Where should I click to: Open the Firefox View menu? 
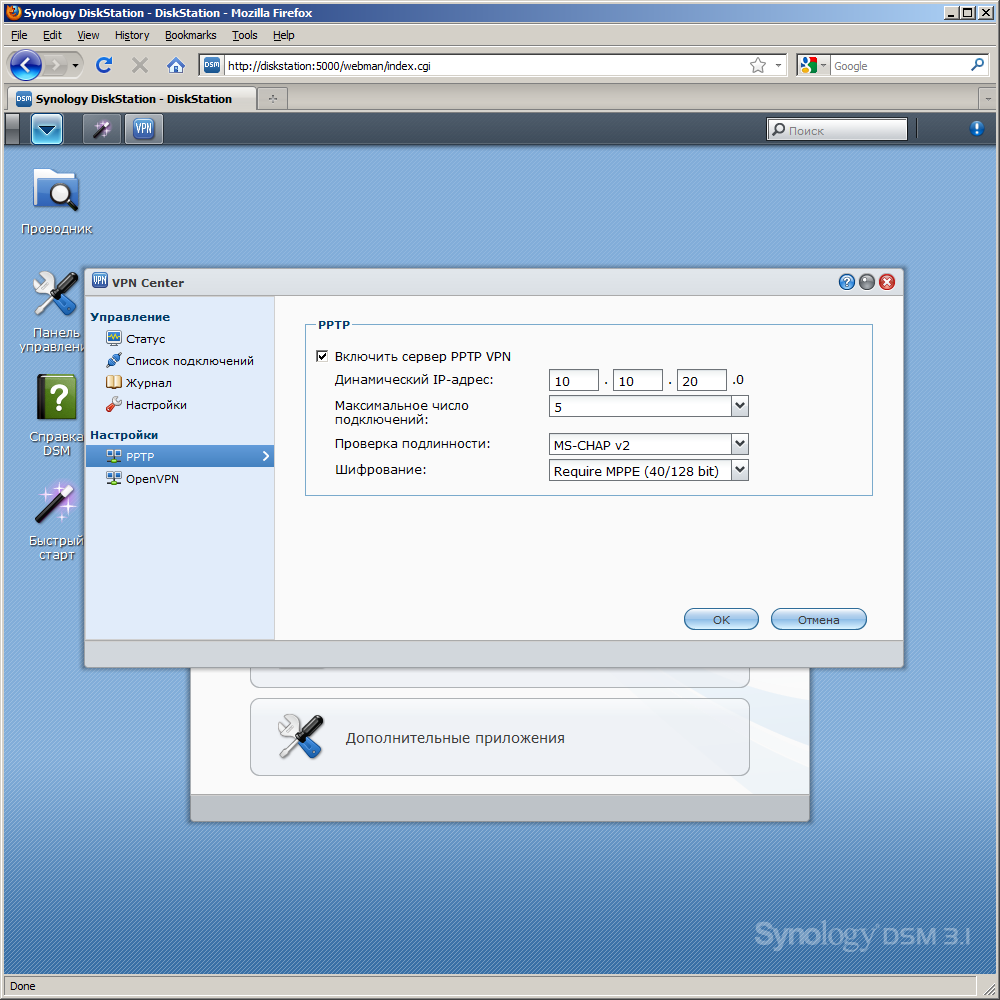(x=88, y=35)
